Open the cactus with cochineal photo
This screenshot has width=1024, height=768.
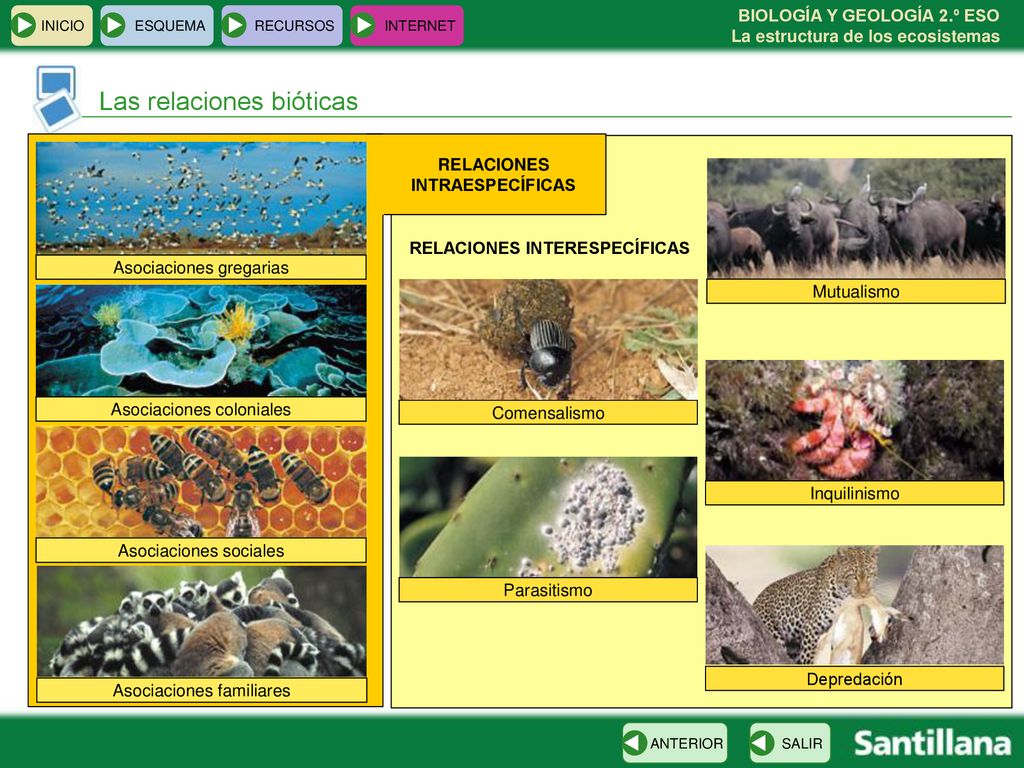click(x=548, y=517)
